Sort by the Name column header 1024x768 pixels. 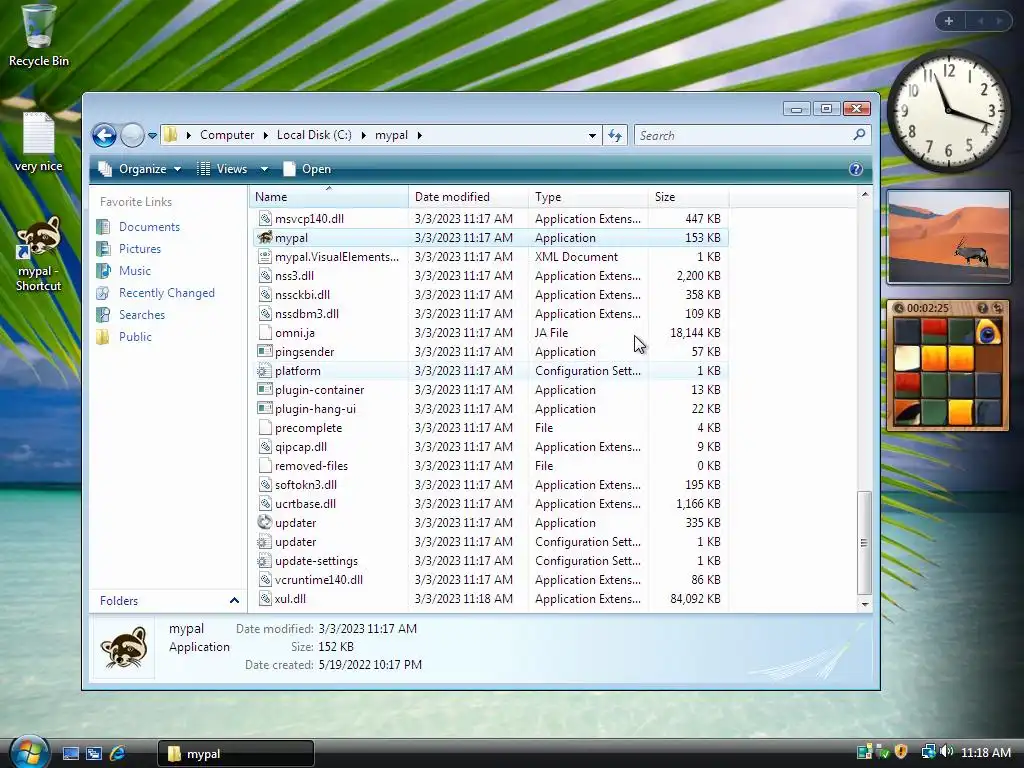tap(328, 197)
